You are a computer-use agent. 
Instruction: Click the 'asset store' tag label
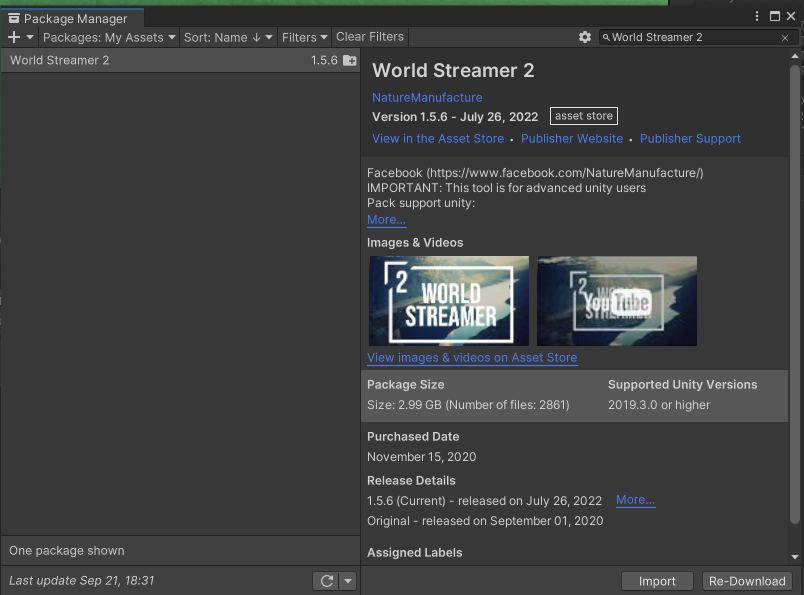(584, 116)
